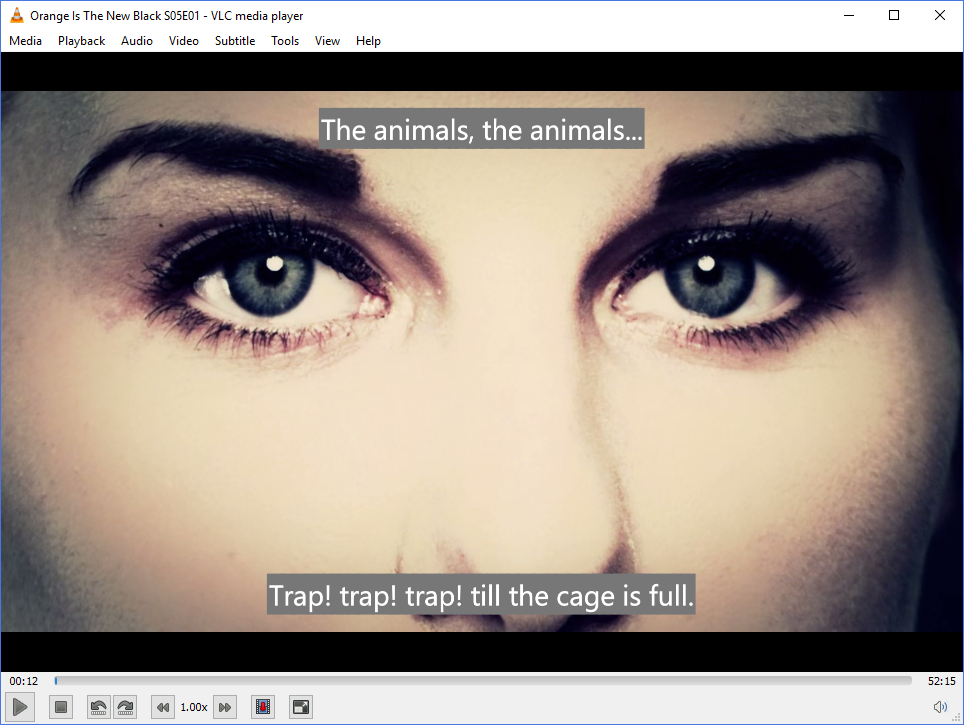Toggle remaining time on 52:15 label
This screenshot has width=964, height=725.
click(x=941, y=681)
